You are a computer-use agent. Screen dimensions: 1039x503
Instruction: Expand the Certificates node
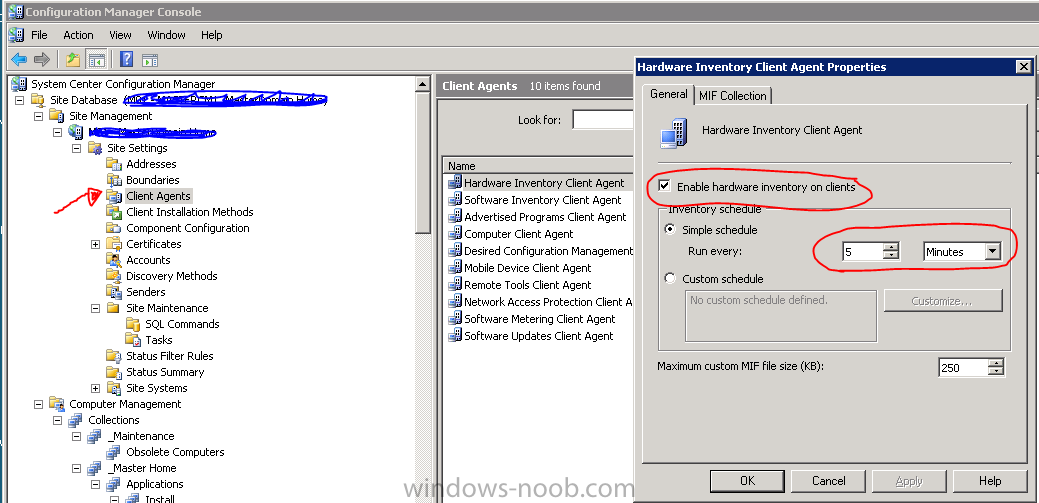[95, 244]
